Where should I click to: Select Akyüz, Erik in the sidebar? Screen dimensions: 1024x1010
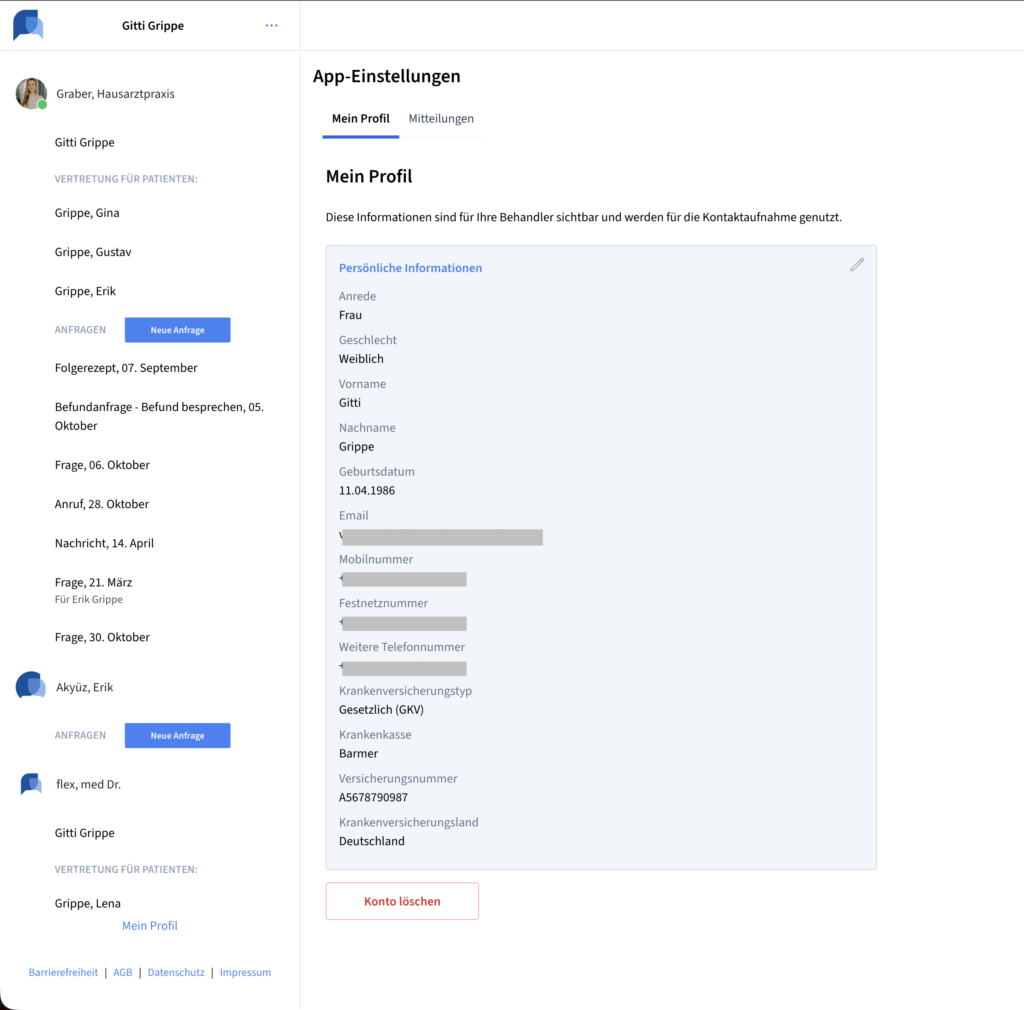85,687
